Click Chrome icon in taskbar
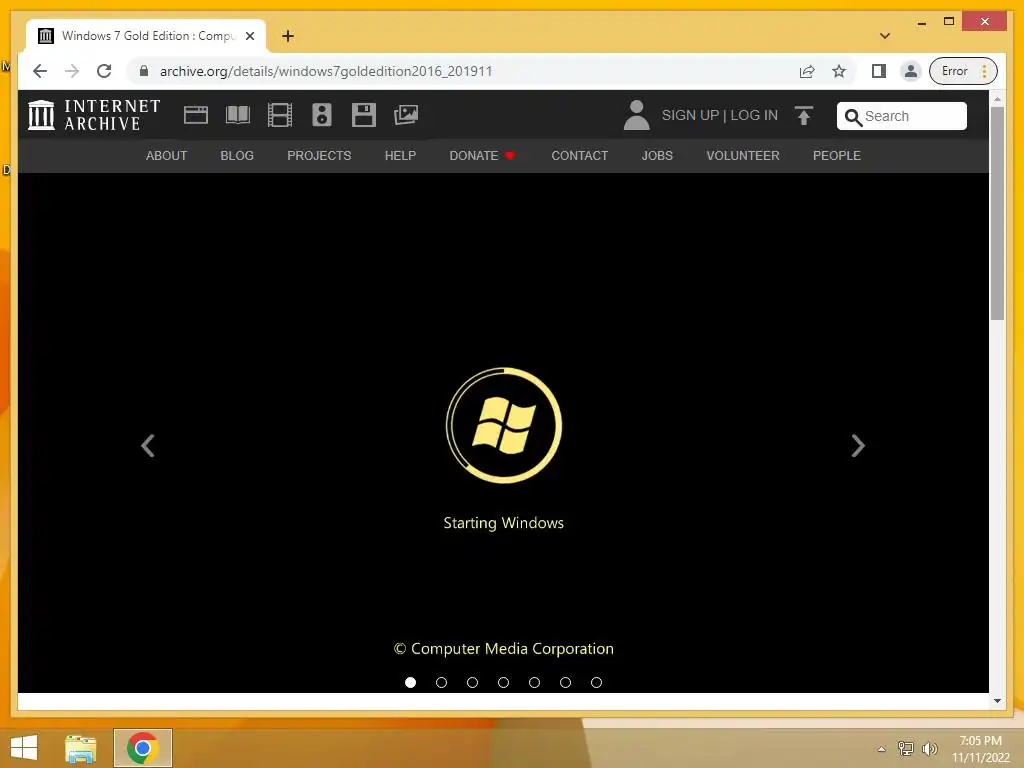1024x768 pixels. (143, 748)
